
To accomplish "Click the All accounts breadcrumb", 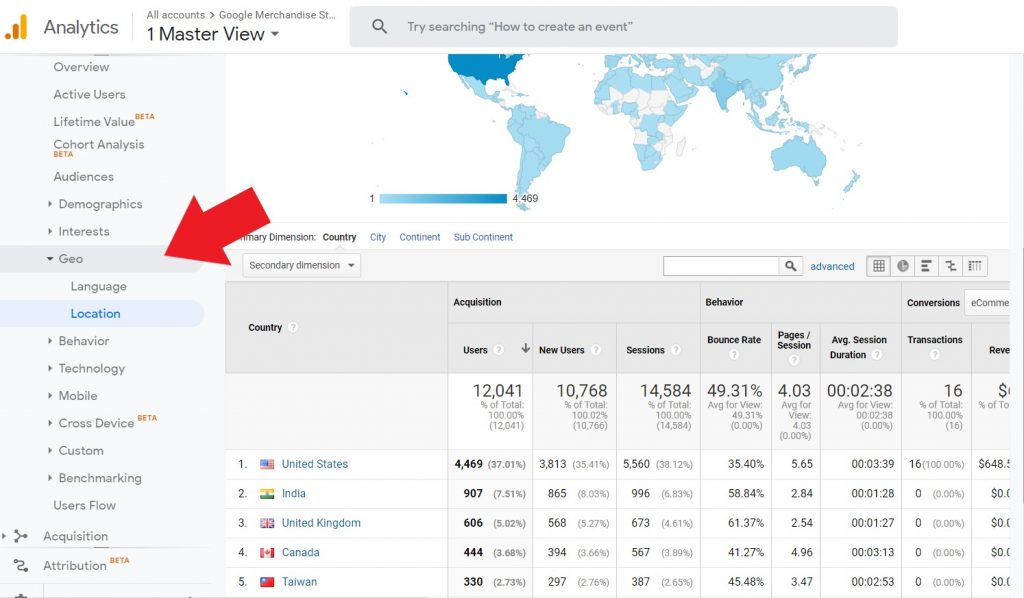I will 176,14.
